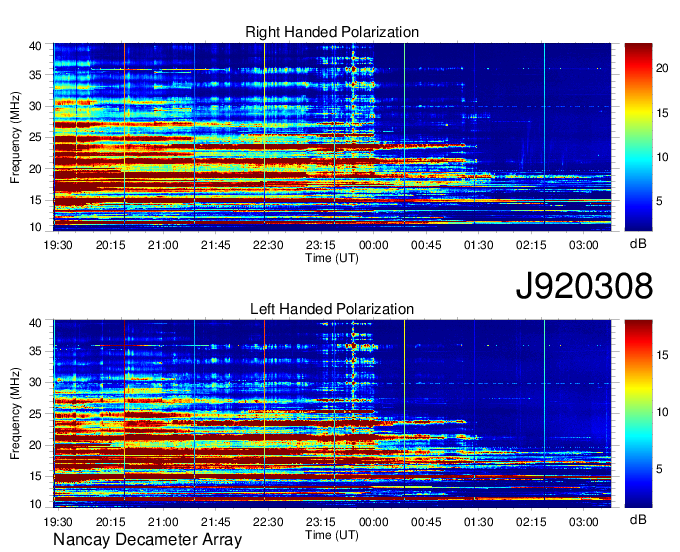Click the 20:15 tick label on the top time axis
Viewport: 680px width, 552px height.
click(110, 245)
